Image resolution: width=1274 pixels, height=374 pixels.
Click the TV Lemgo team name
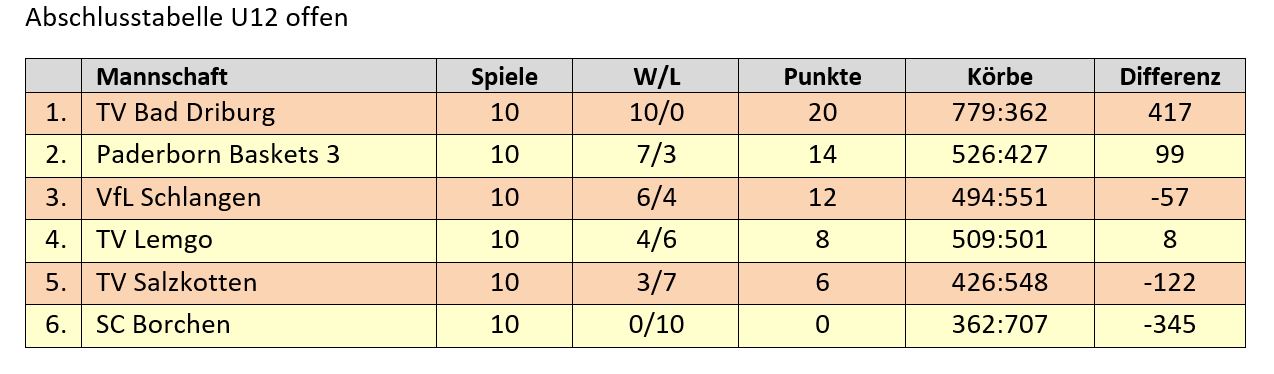(x=155, y=240)
